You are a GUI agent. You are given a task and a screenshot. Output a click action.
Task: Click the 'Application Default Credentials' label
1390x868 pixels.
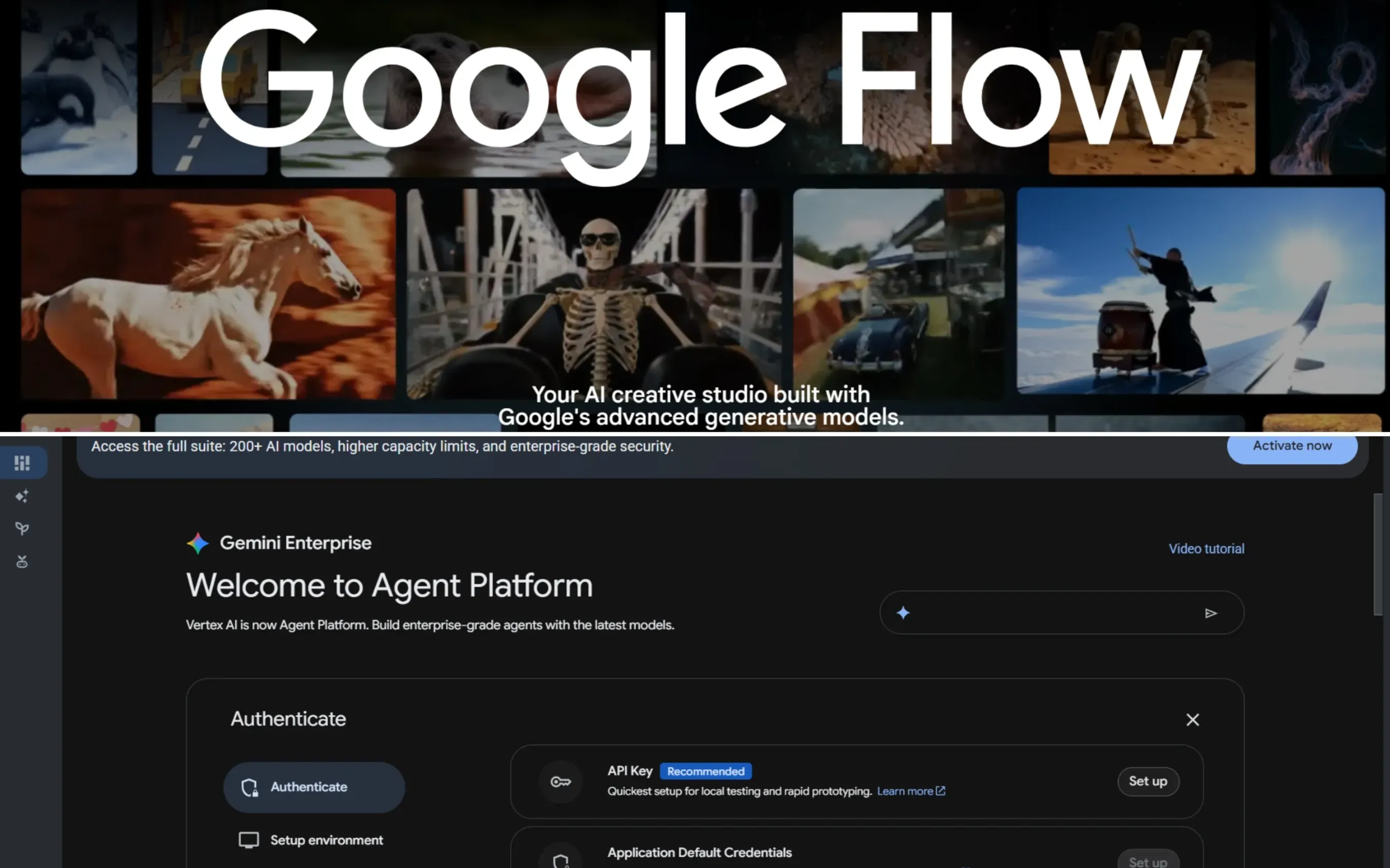(x=700, y=853)
